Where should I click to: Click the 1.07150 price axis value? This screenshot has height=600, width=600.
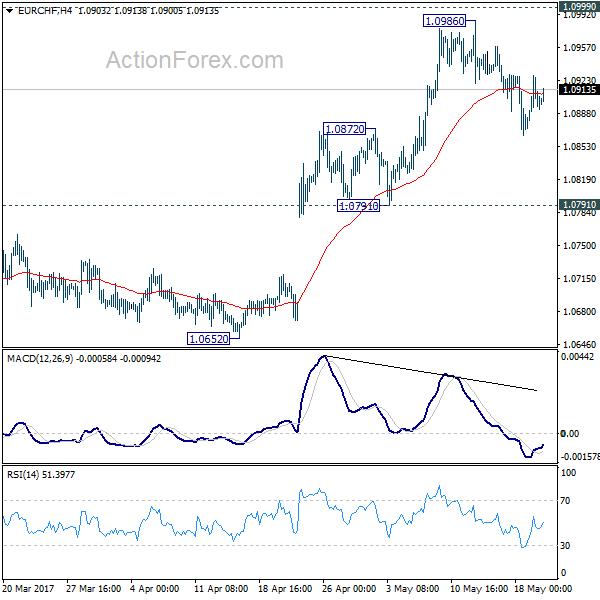579,279
